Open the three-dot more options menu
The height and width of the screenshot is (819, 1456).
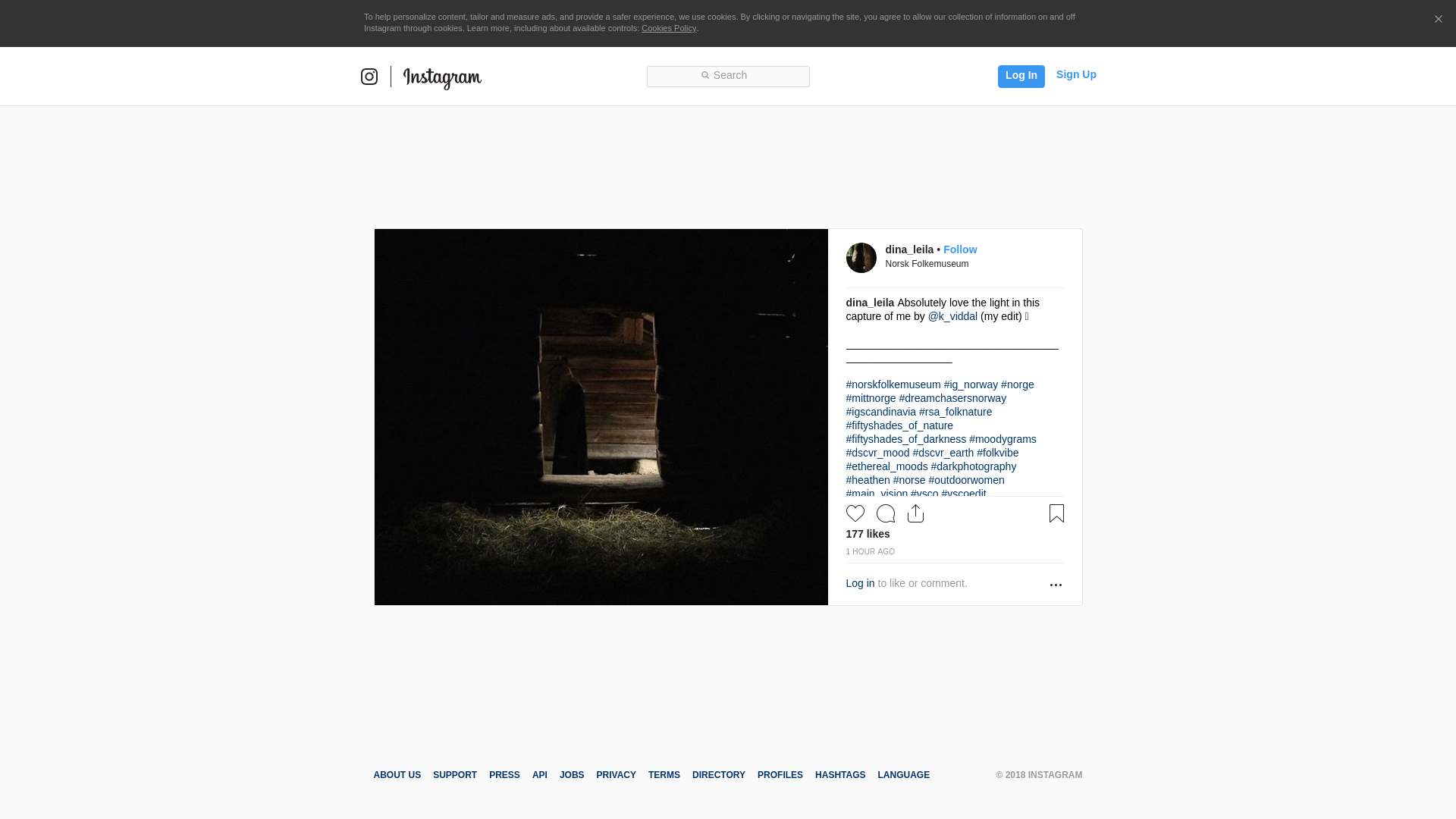tap(1056, 585)
